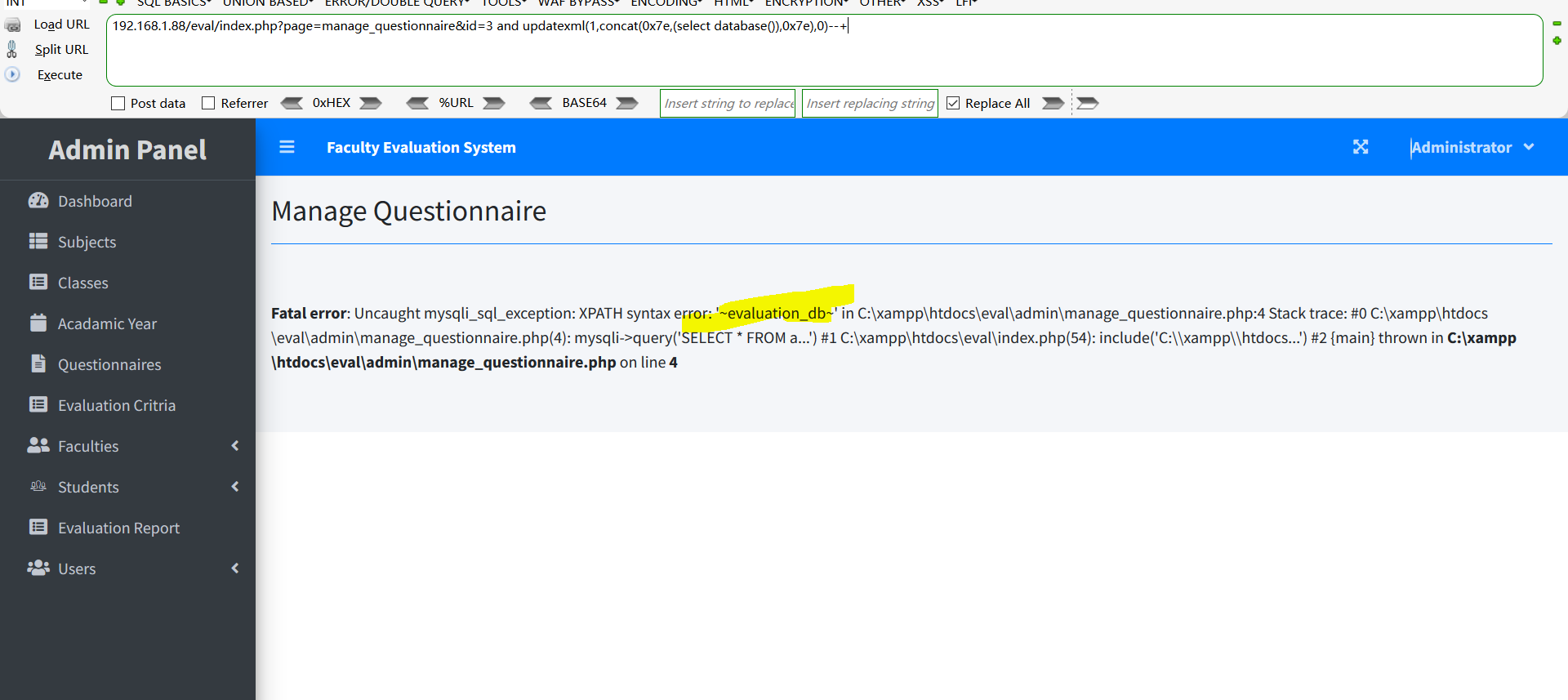Expand the Users submenu chevron
The image size is (1568, 700).
click(x=235, y=568)
